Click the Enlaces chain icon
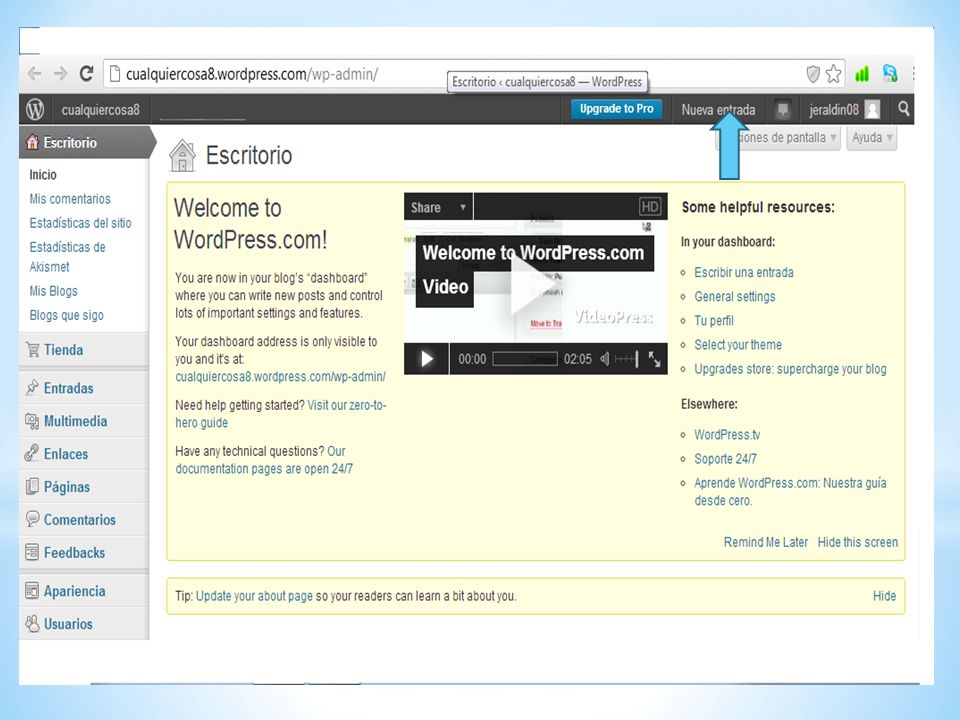The width and height of the screenshot is (960, 720). tap(32, 453)
